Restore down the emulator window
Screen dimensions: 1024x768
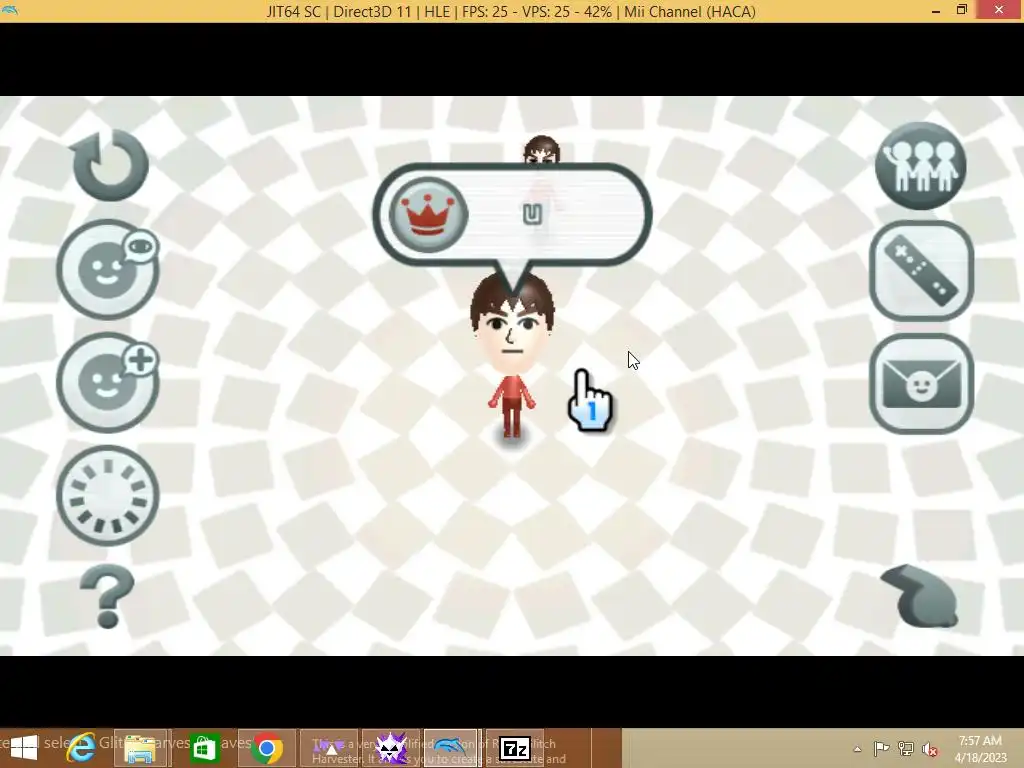pos(962,10)
